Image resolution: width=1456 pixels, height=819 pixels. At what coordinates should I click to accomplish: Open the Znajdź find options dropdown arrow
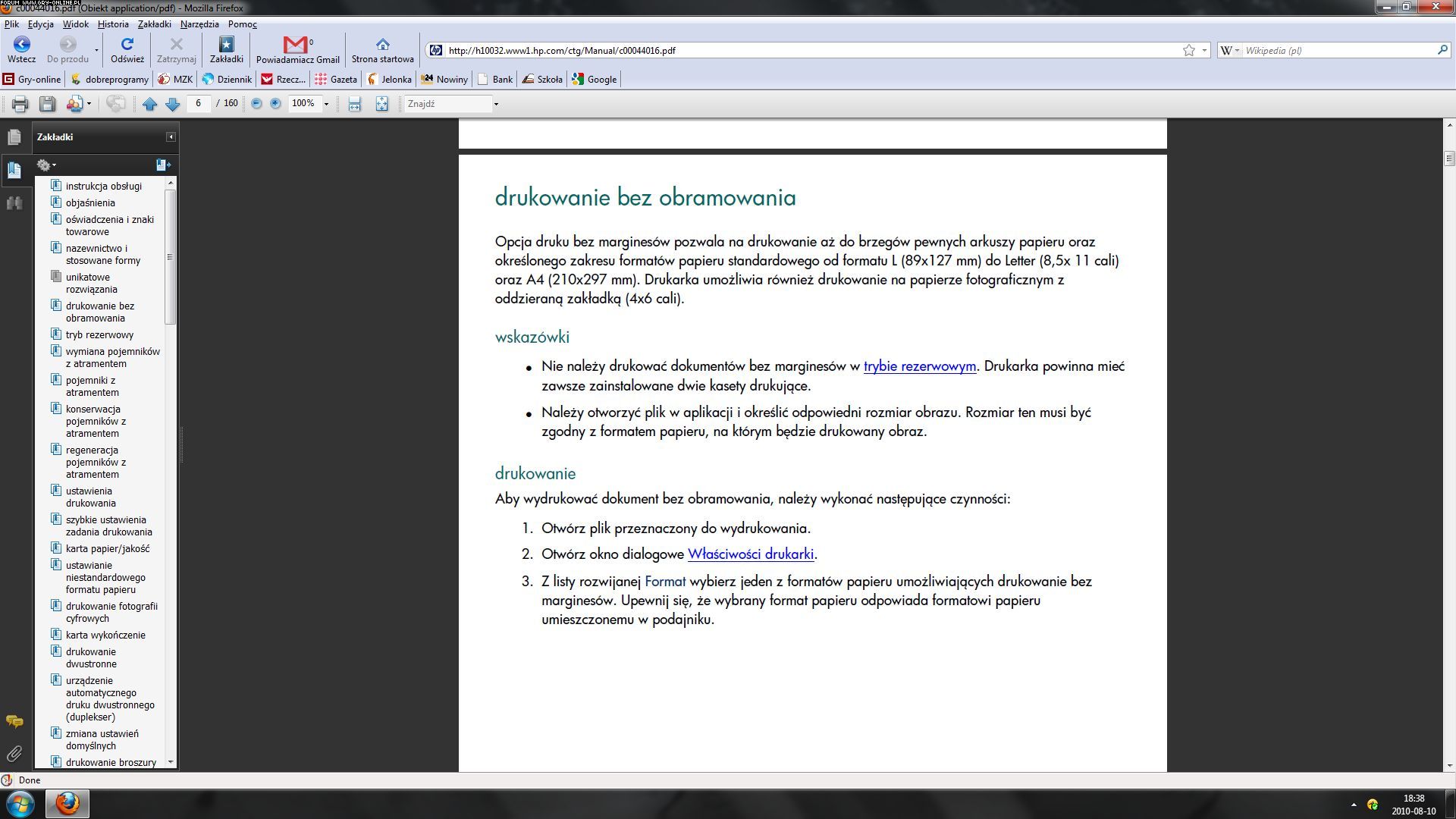[496, 104]
